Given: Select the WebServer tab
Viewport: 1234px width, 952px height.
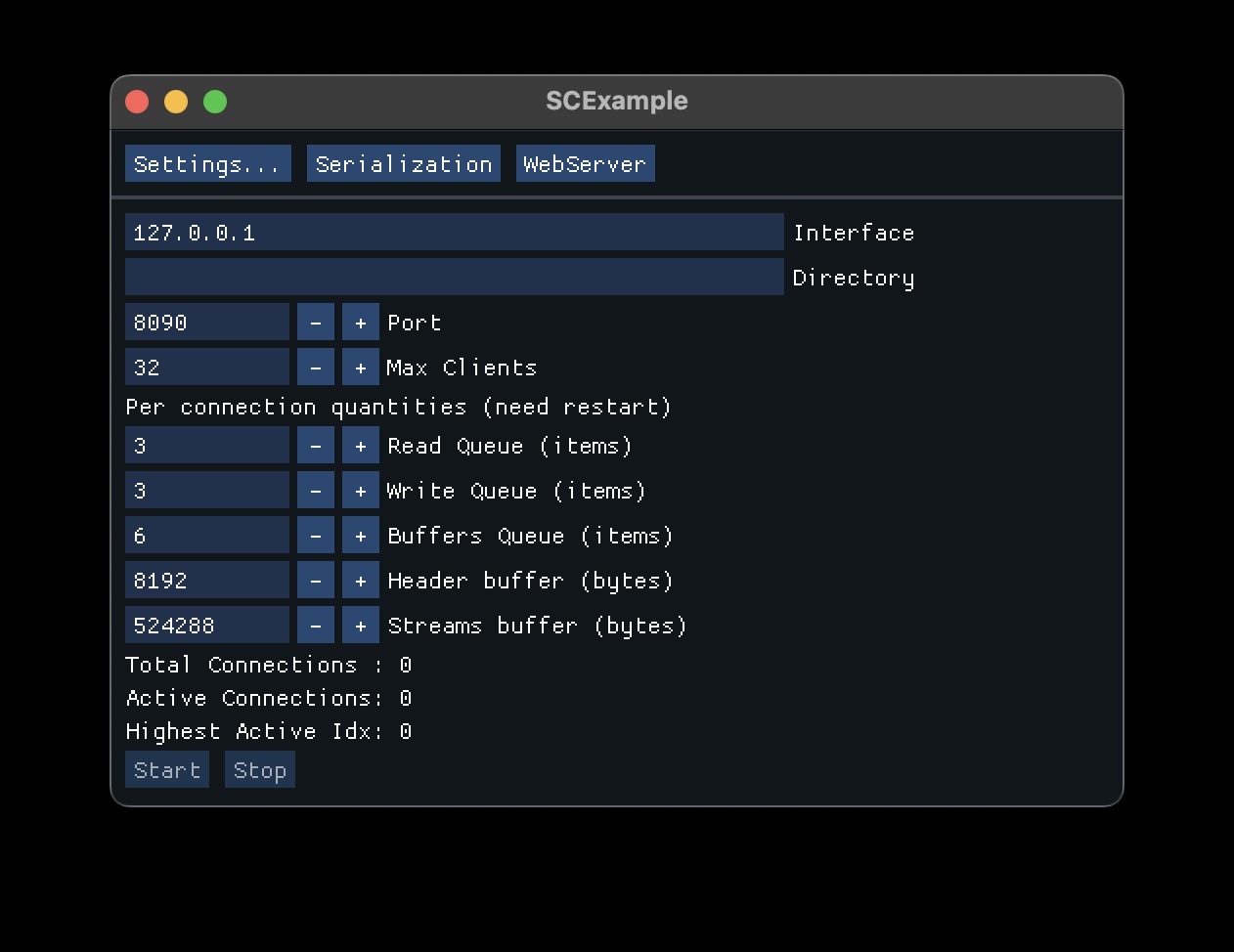Looking at the screenshot, I should pos(585,164).
